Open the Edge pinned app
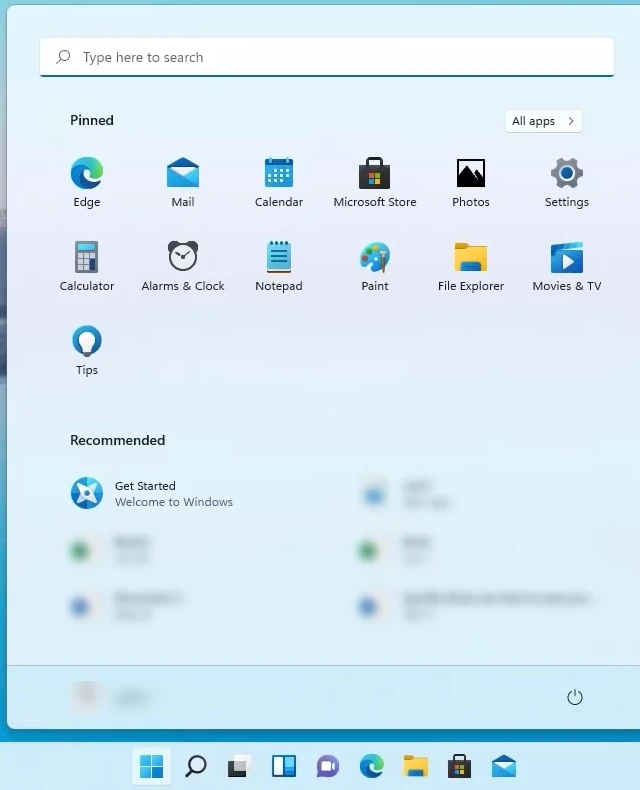Image resolution: width=640 pixels, height=790 pixels. [x=87, y=182]
